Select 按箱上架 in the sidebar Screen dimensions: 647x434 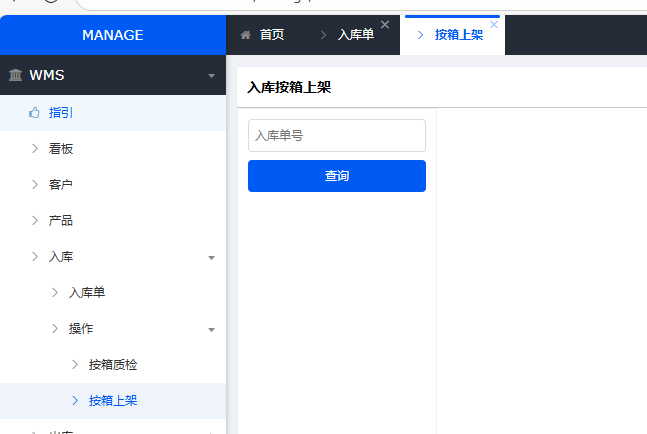112,401
